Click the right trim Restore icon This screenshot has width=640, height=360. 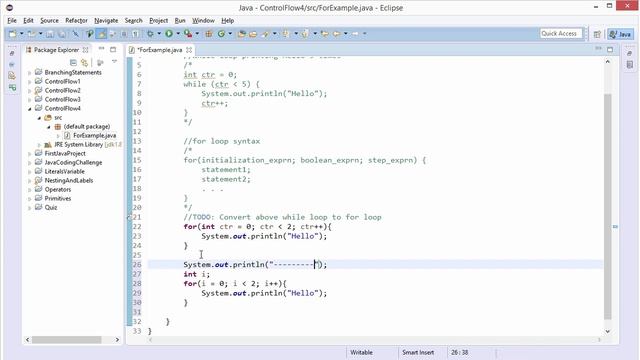coord(629,53)
